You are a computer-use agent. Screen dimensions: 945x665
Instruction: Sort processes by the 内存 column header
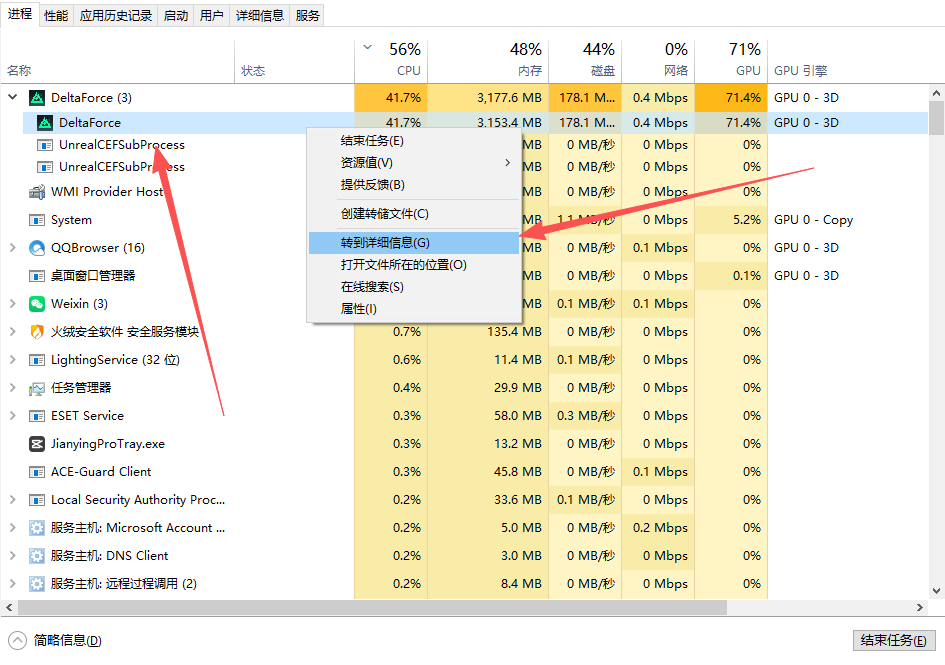pyautogui.click(x=529, y=71)
